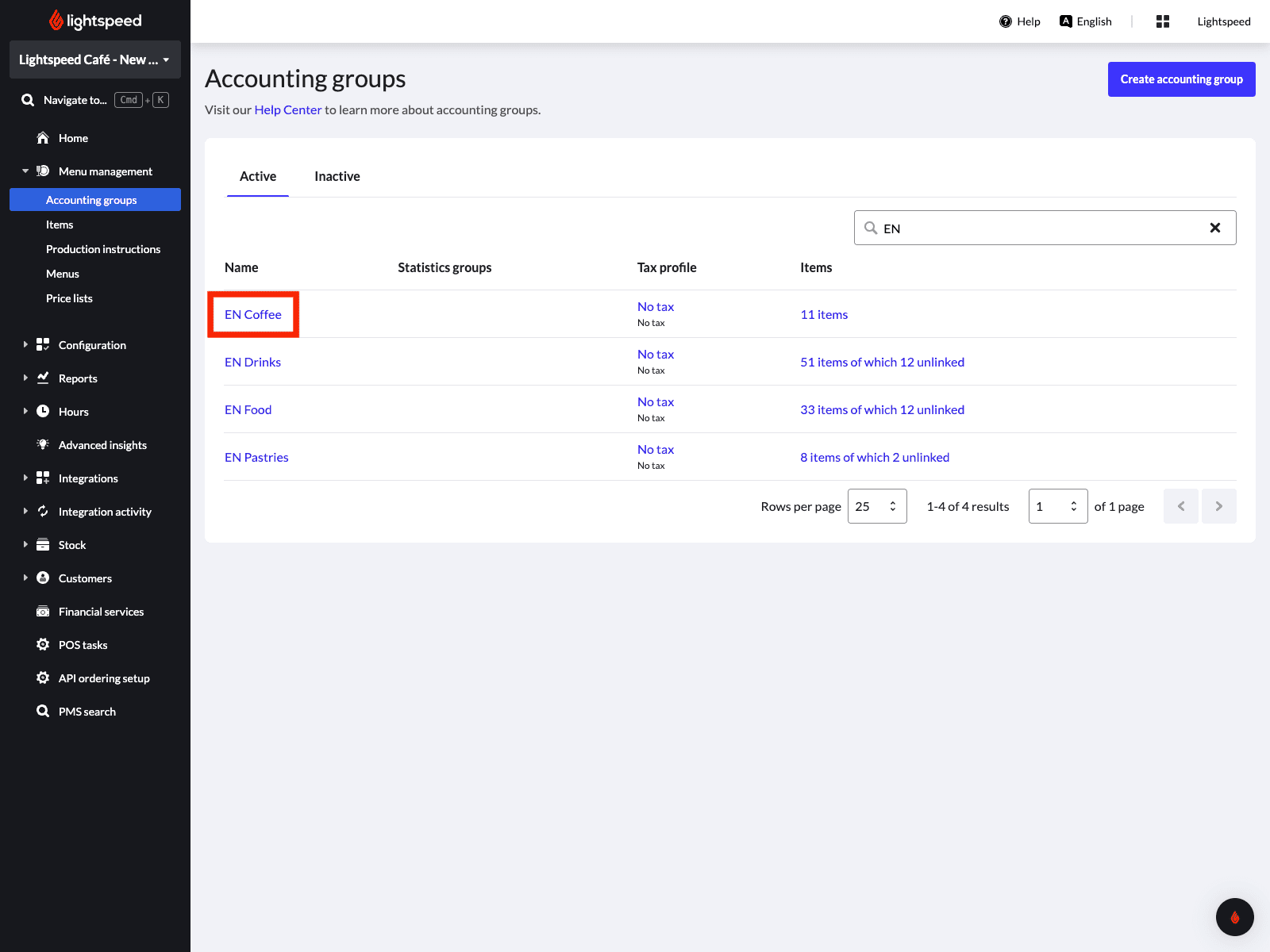Click the PMS search magnifier icon
This screenshot has width=1270, height=952.
43,712
